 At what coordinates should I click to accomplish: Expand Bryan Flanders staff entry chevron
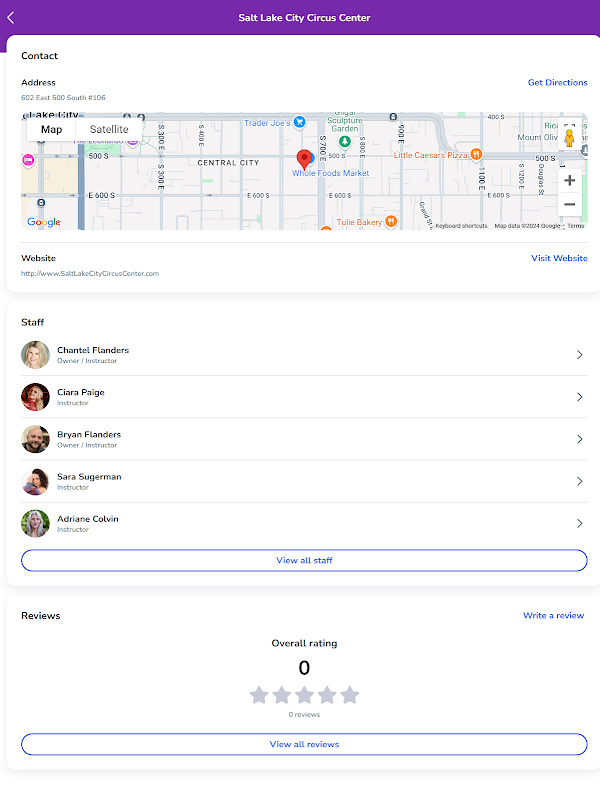point(580,439)
